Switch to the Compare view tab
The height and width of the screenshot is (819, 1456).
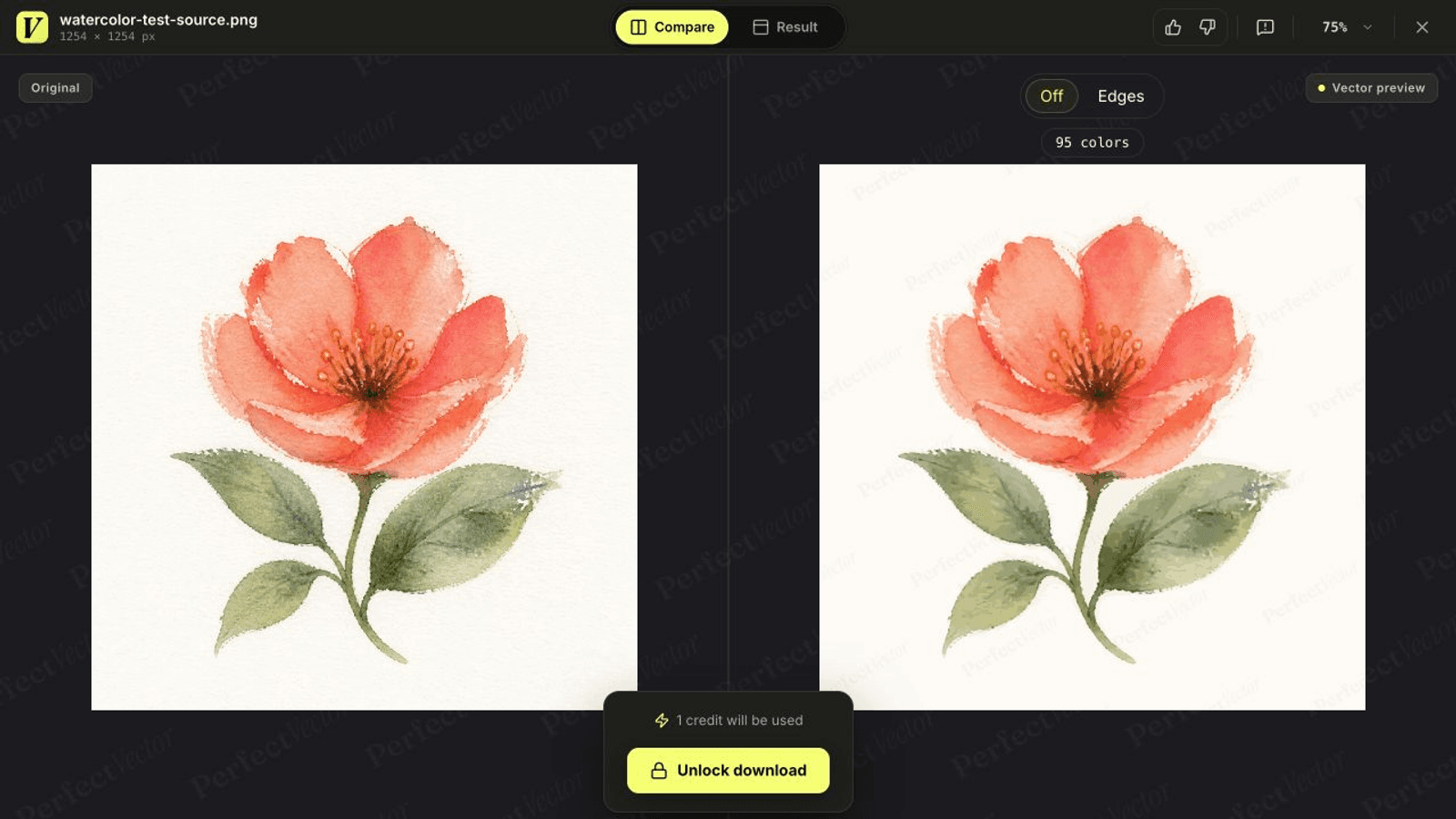[672, 27]
